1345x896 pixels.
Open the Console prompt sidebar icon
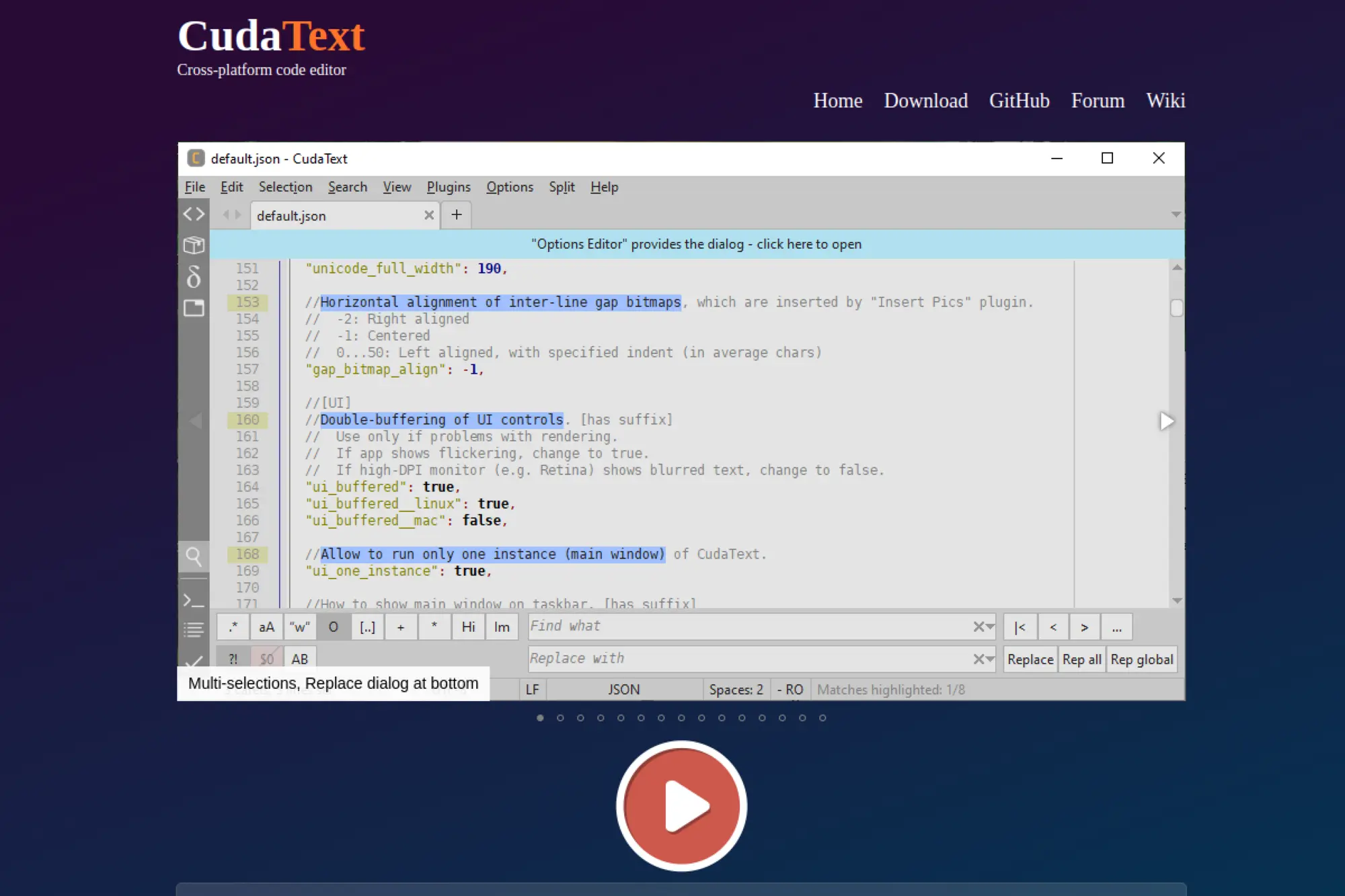tap(194, 600)
